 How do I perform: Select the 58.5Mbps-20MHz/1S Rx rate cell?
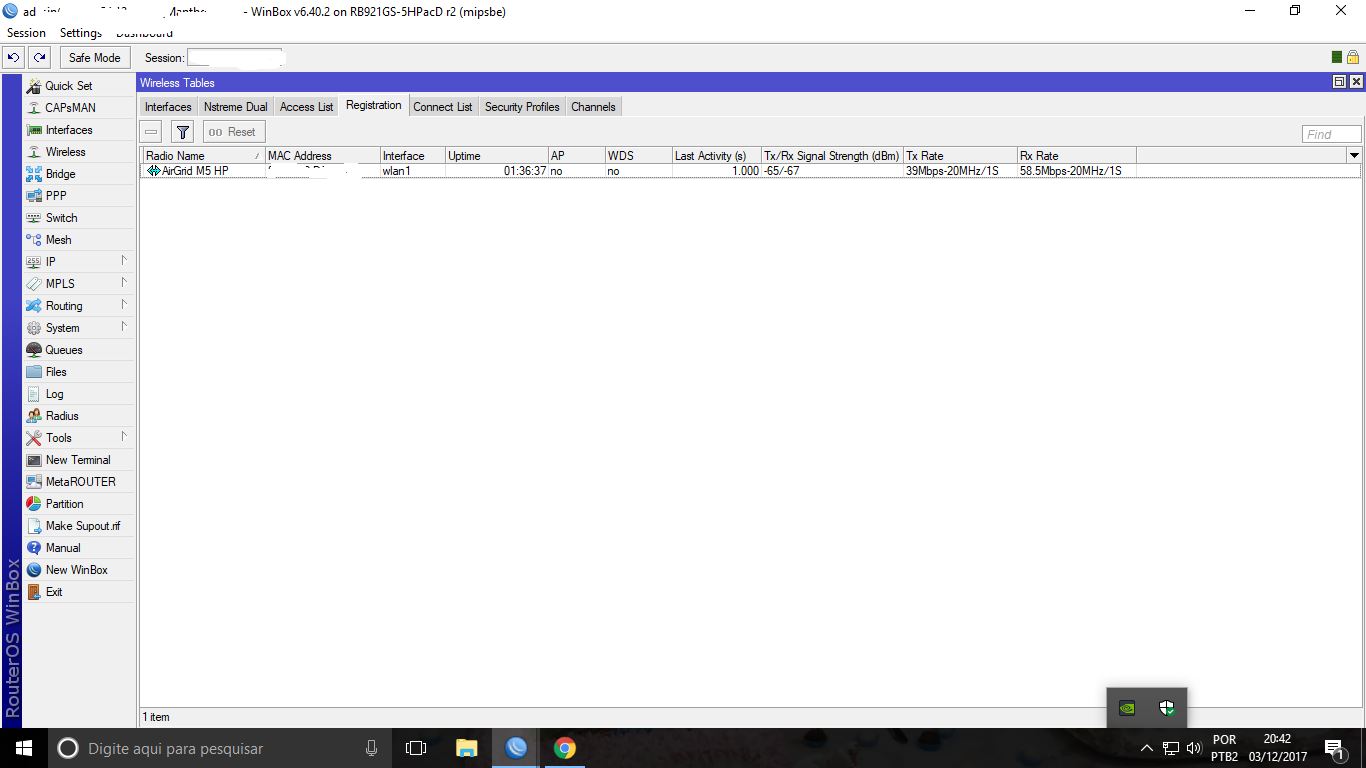(x=1077, y=171)
